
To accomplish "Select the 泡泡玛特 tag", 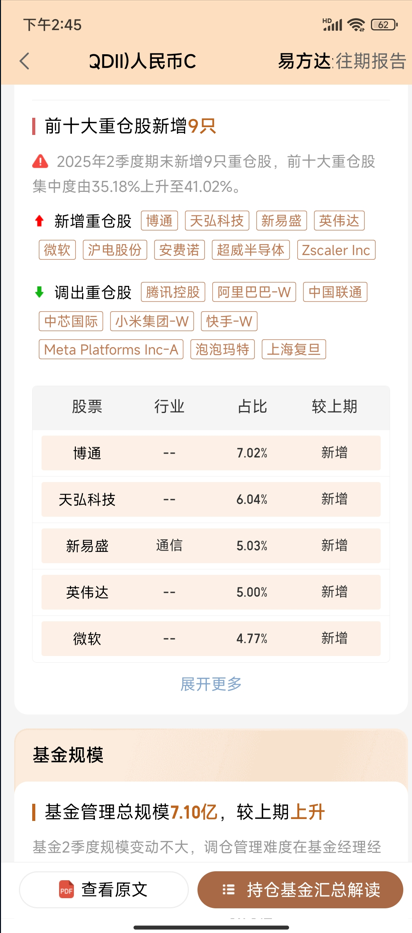I will click(x=223, y=349).
